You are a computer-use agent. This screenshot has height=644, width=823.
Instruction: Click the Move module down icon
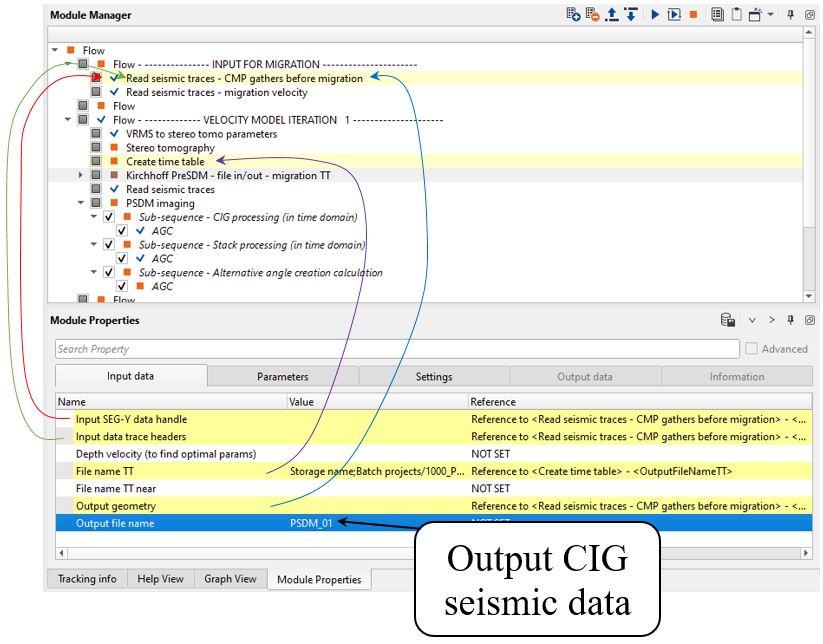[631, 15]
